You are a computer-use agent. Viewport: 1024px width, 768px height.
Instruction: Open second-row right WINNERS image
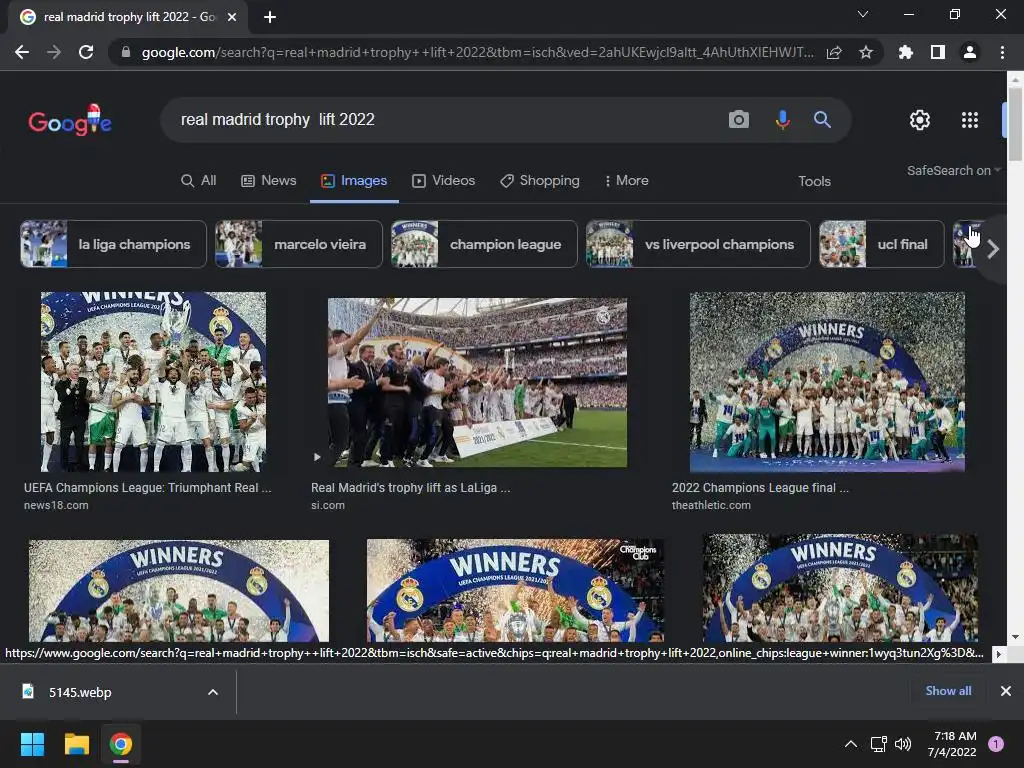(x=840, y=588)
